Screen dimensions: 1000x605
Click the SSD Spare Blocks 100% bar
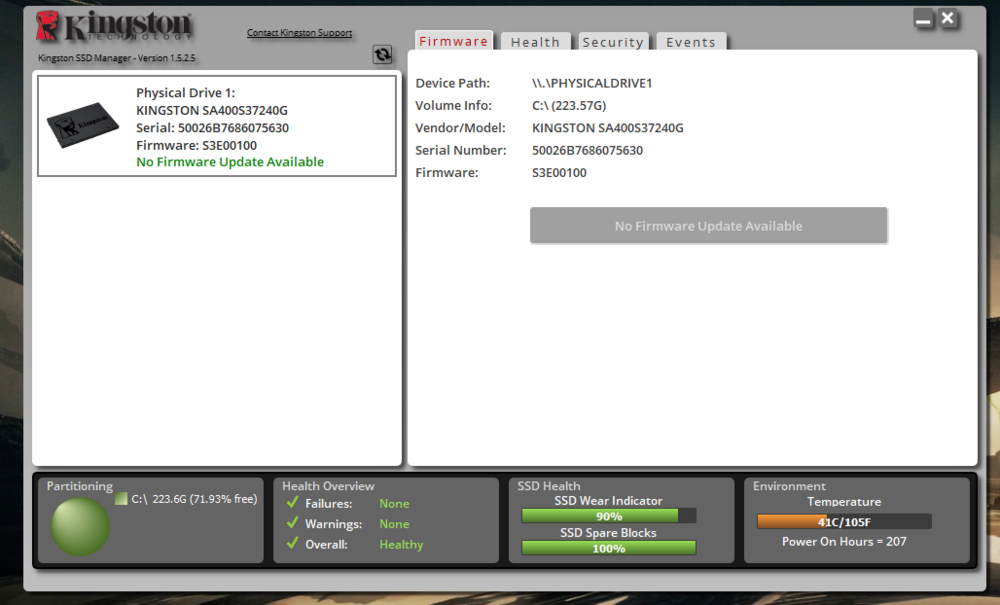pos(608,548)
